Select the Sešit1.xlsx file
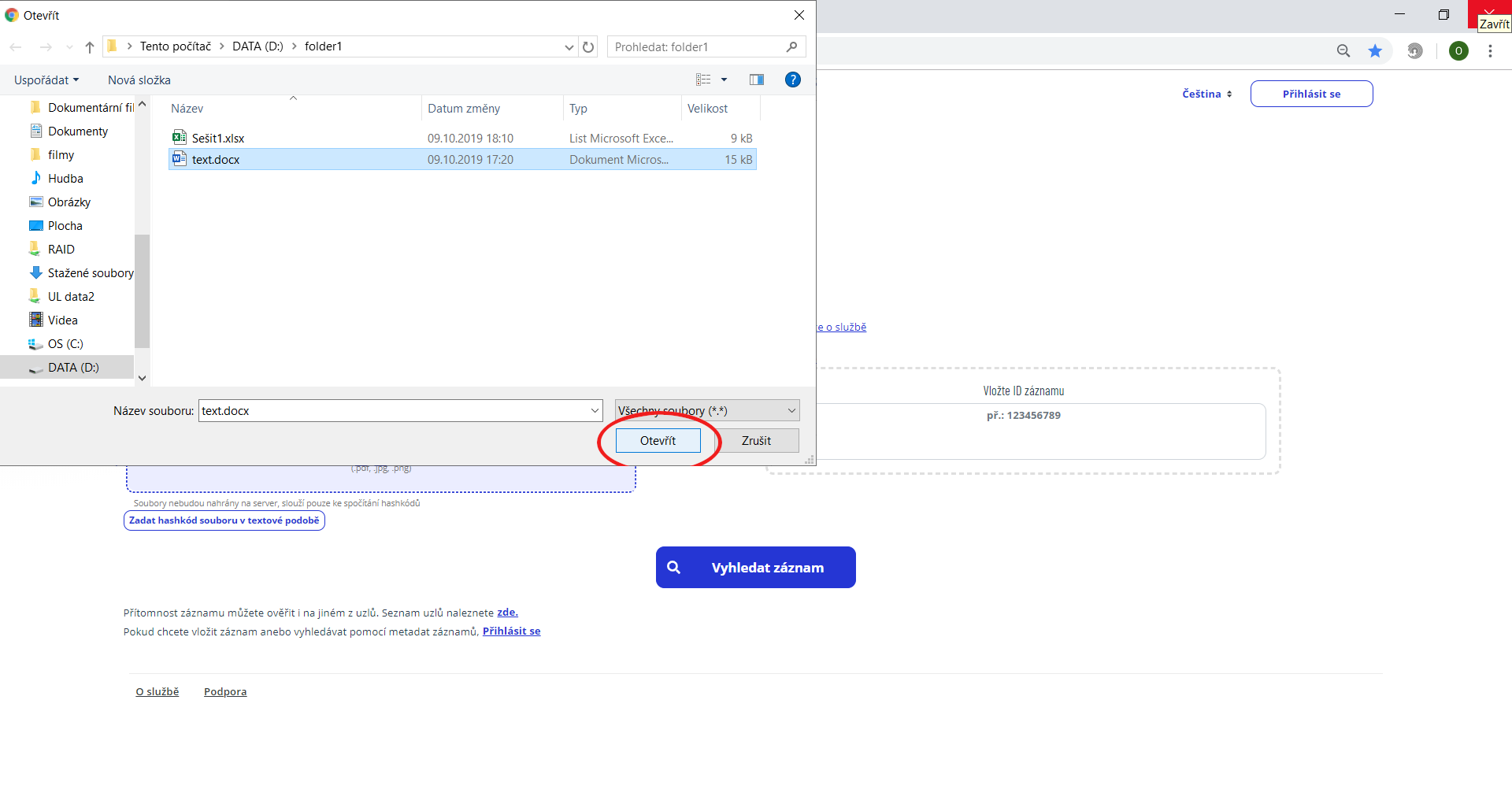The width and height of the screenshot is (1512, 811). (x=218, y=139)
